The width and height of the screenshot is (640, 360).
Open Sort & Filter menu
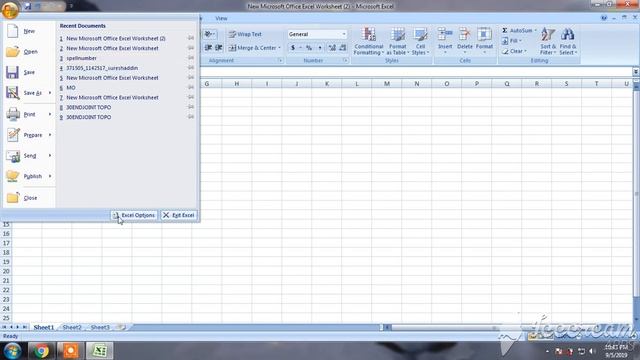548,41
